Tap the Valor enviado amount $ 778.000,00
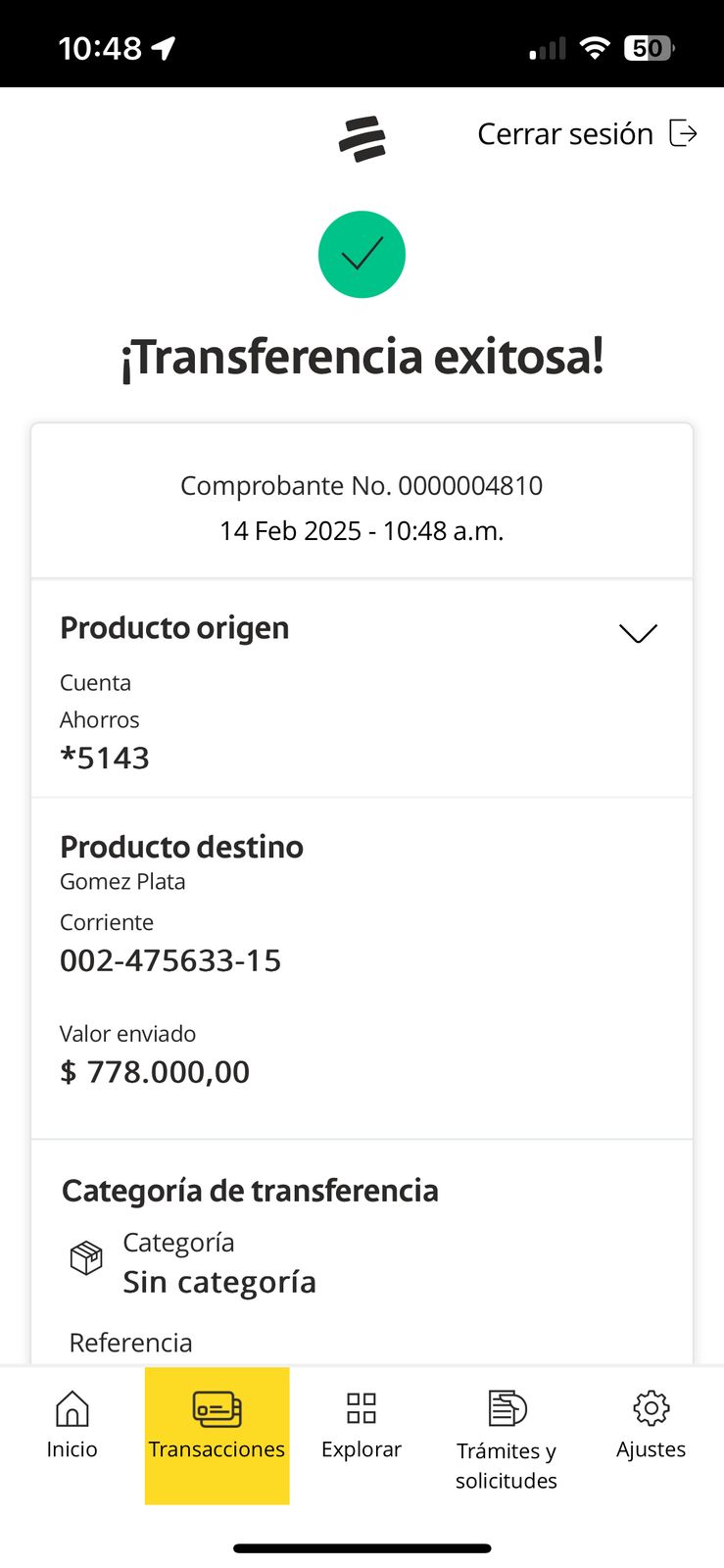Screen dimensions: 724x1568 tap(155, 1072)
